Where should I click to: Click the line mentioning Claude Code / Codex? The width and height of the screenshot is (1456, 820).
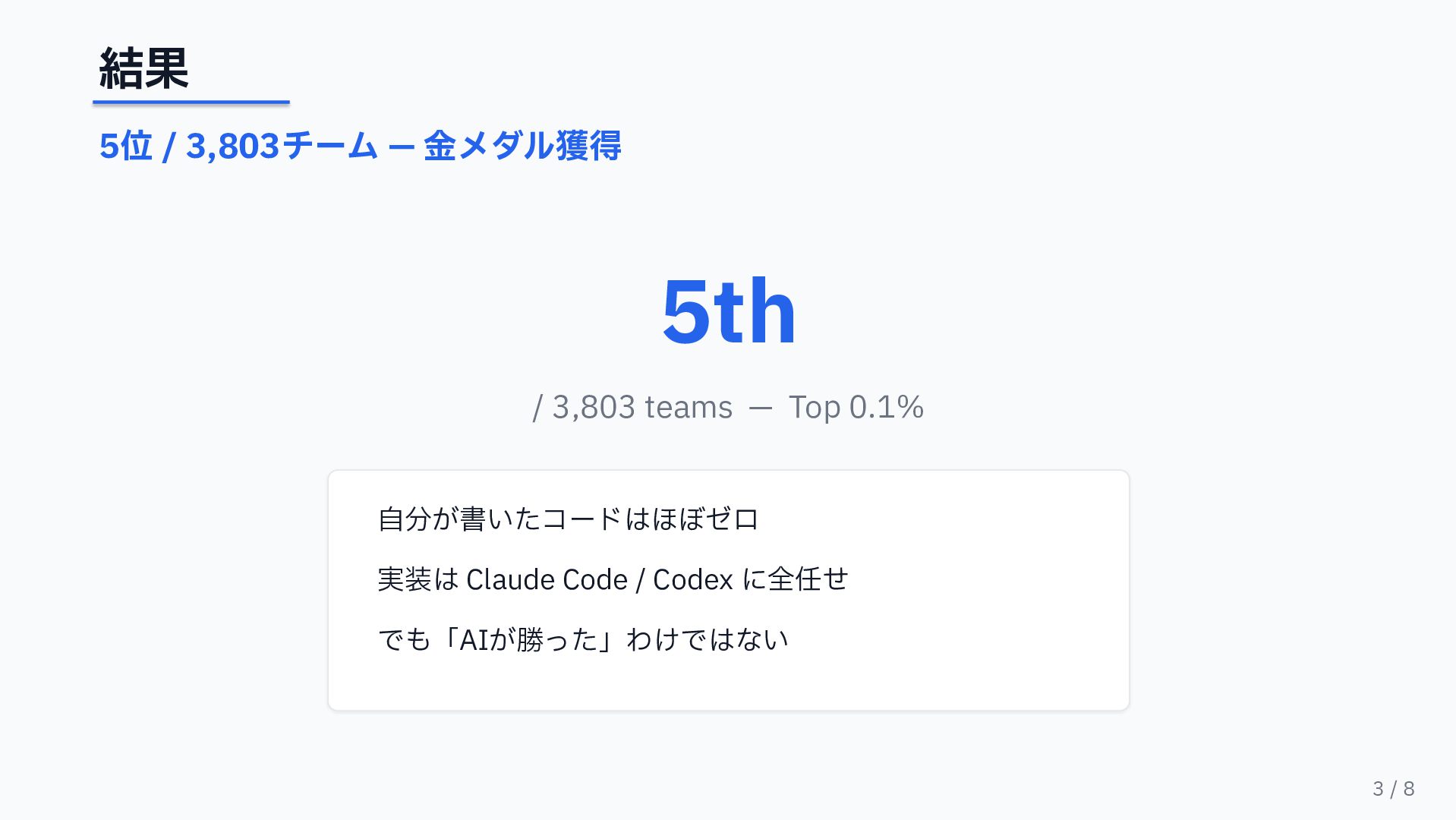pos(613,579)
